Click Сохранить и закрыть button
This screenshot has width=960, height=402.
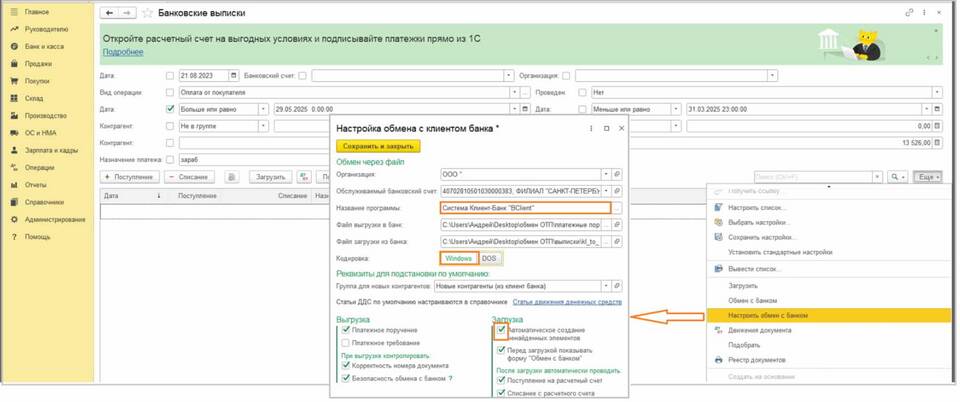(x=378, y=146)
